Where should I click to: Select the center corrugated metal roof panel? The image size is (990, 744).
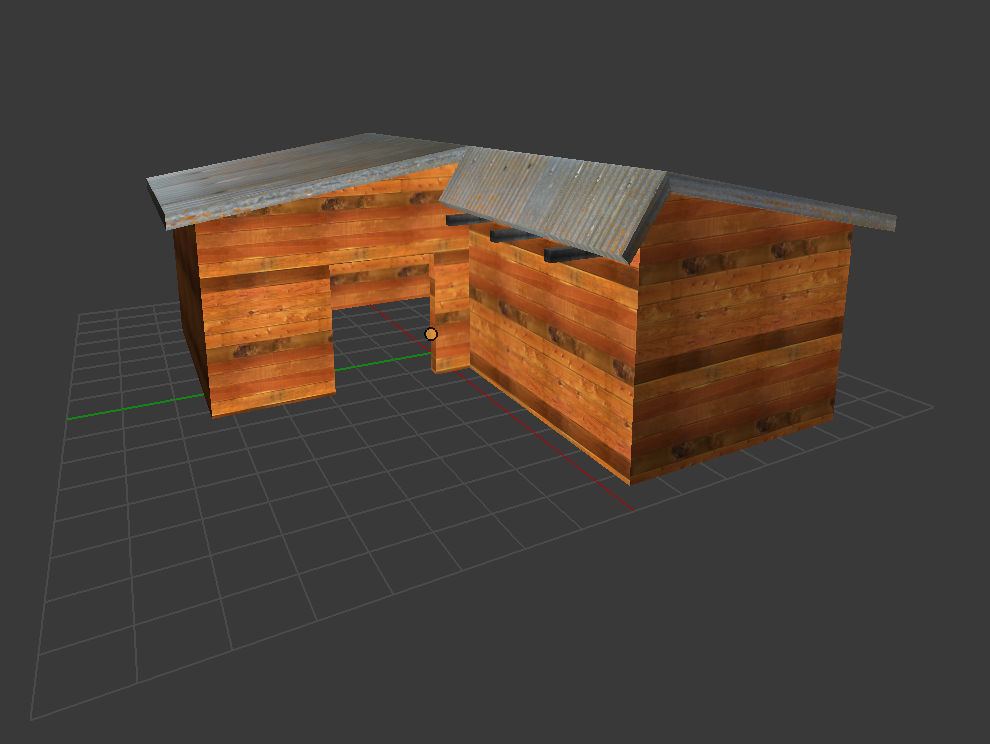(560, 197)
